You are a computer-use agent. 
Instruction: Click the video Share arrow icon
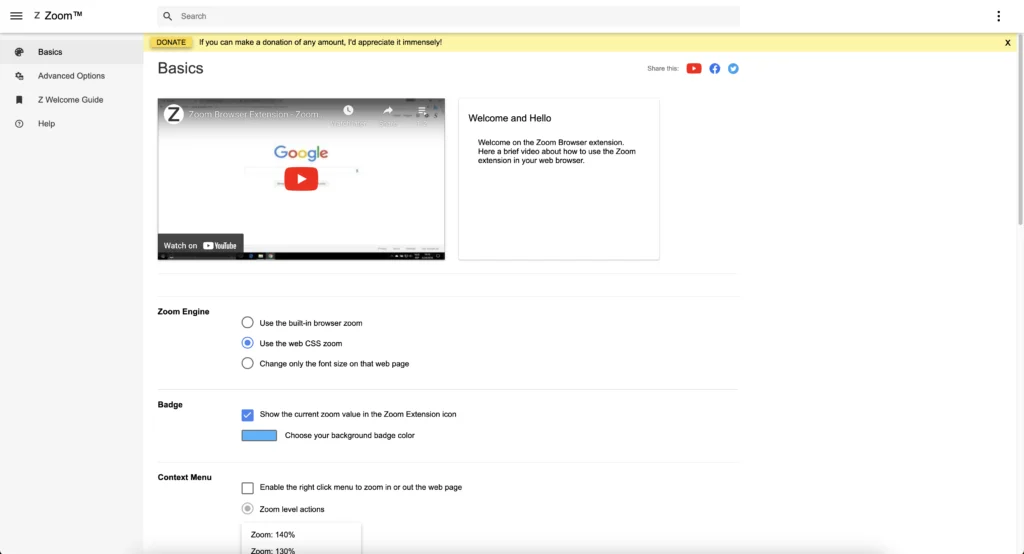(x=388, y=110)
